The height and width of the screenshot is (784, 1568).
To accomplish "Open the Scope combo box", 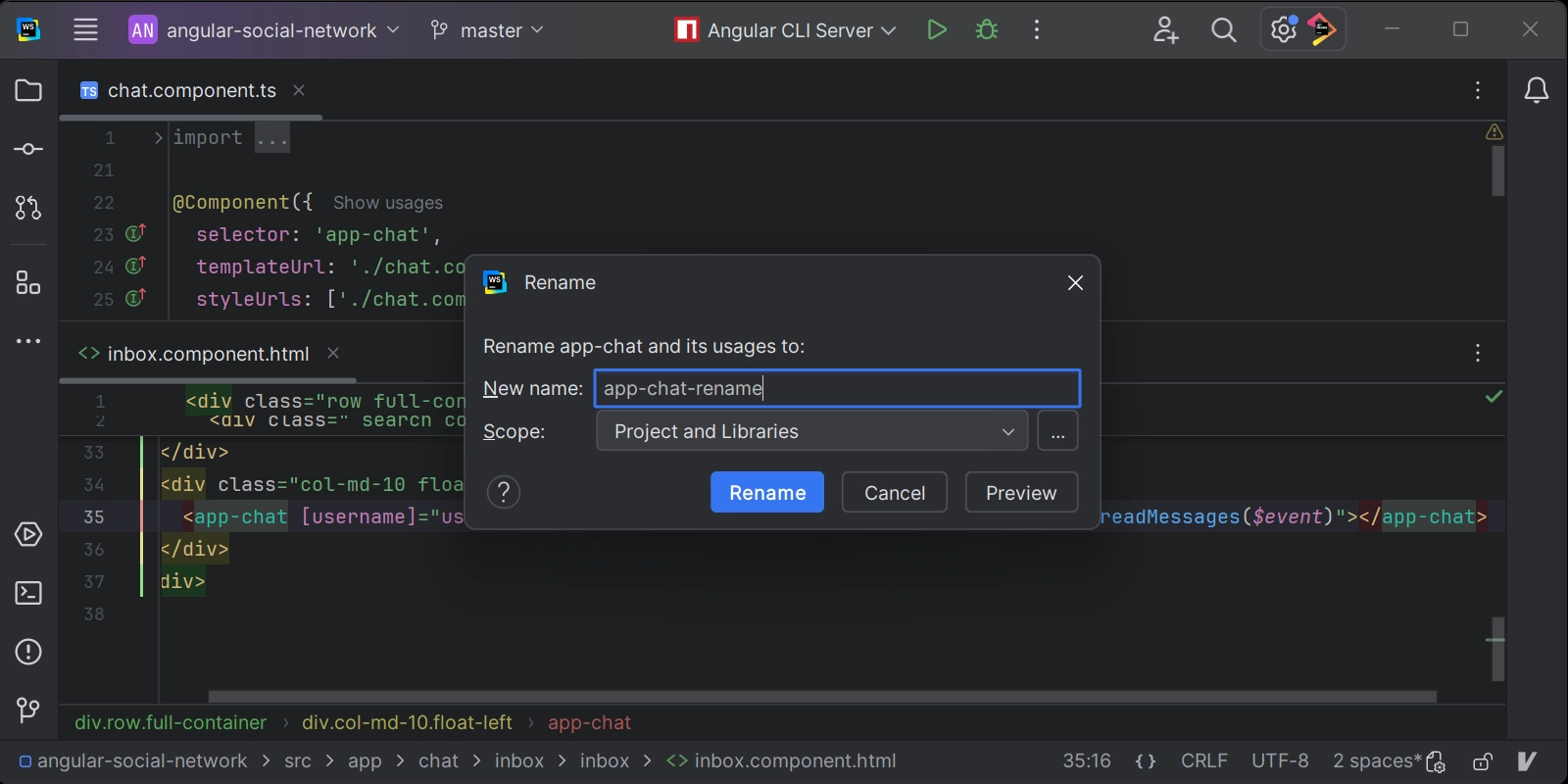I will point(811,431).
